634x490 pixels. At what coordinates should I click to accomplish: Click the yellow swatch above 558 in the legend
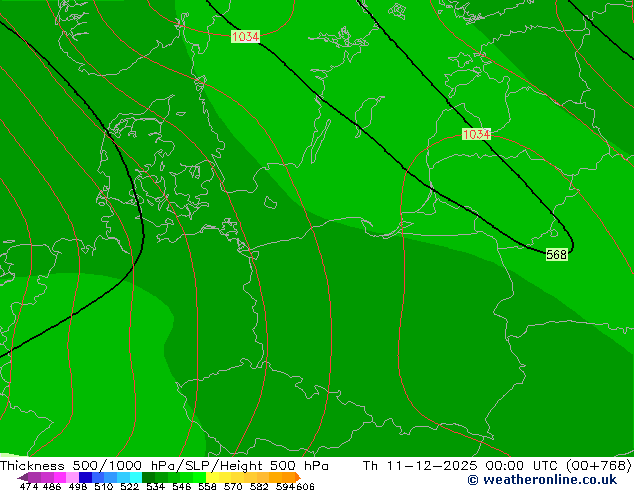(x=212, y=477)
